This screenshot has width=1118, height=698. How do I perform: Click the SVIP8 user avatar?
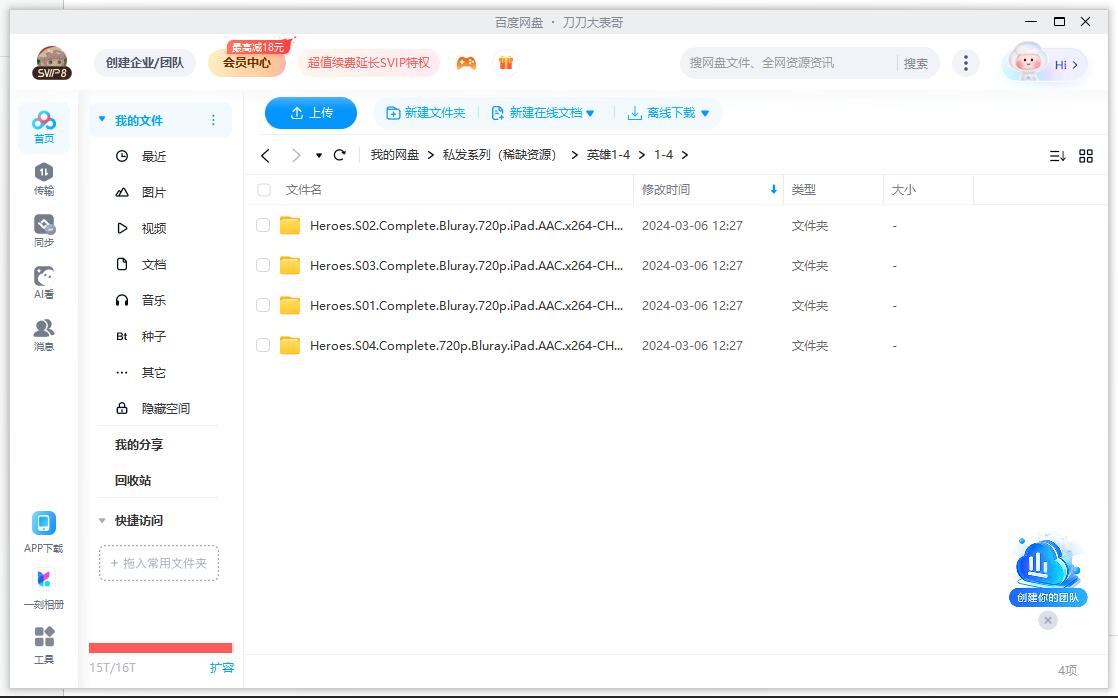click(52, 63)
